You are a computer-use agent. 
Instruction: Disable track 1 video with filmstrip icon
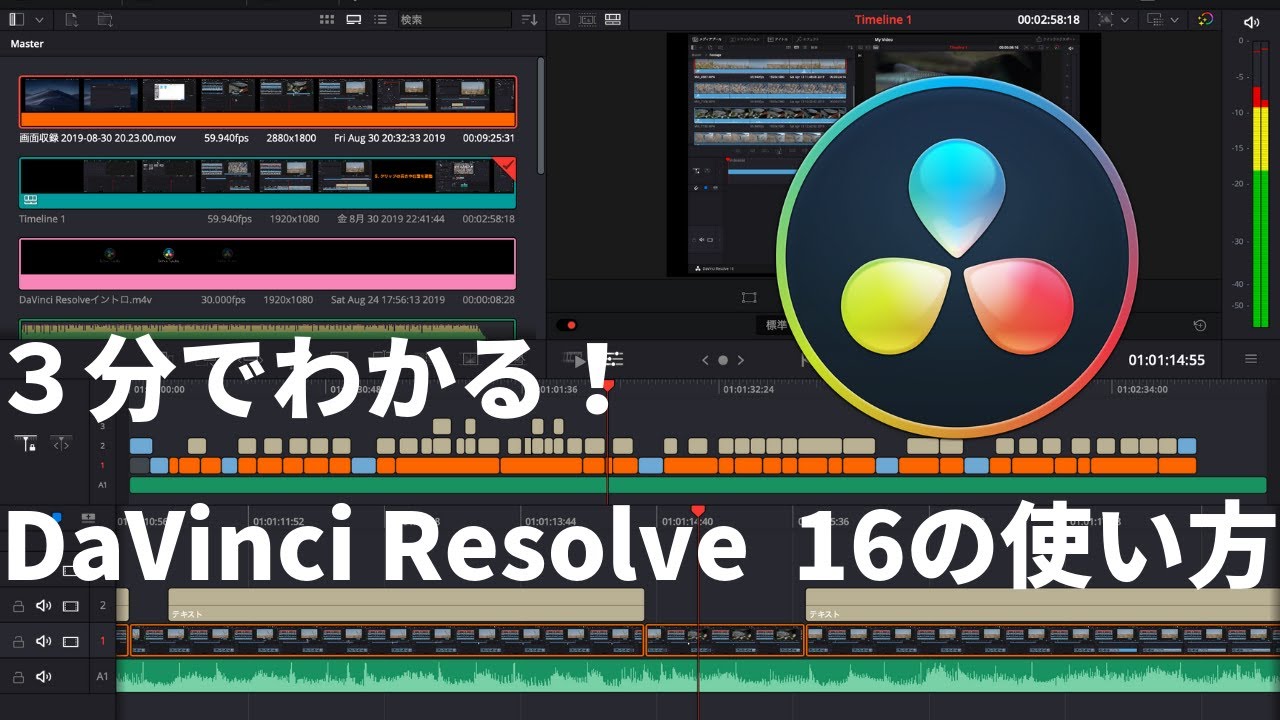pyautogui.click(x=71, y=641)
